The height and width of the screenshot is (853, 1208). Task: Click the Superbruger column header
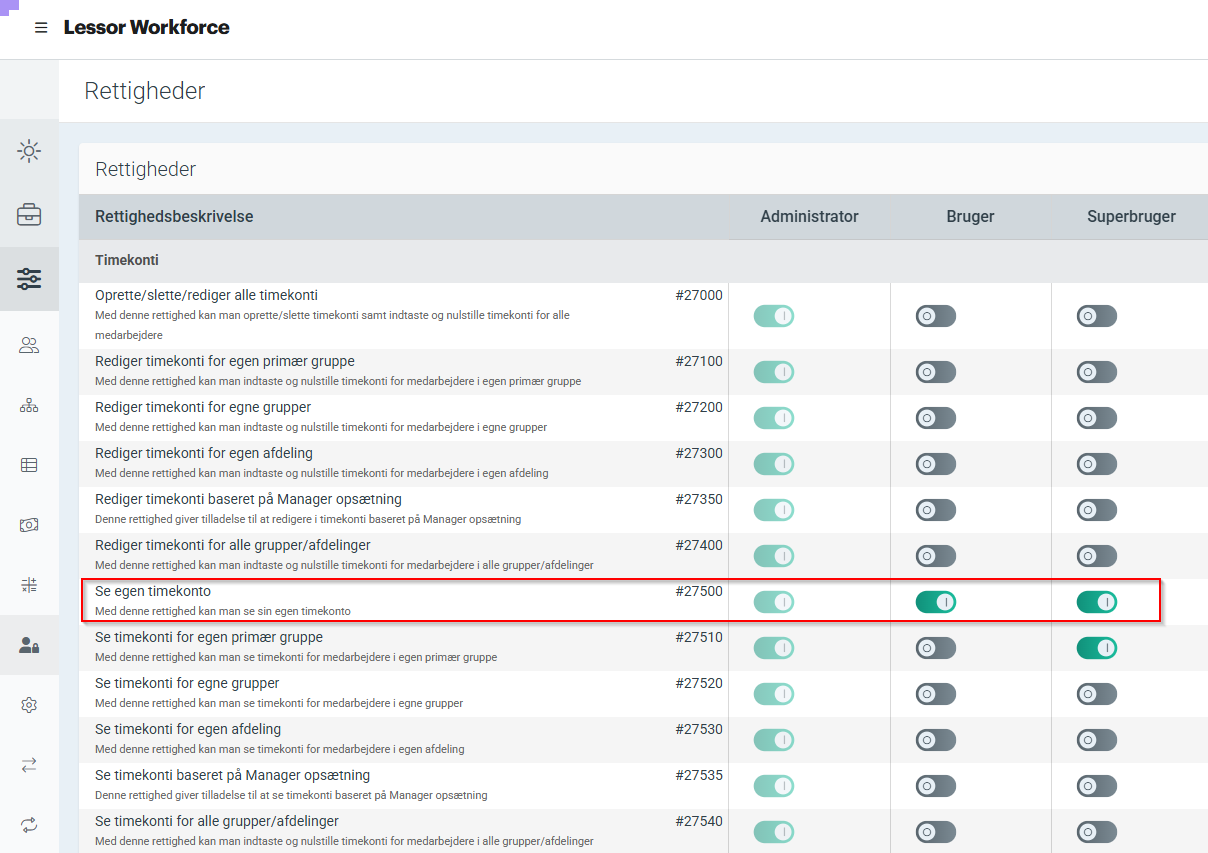(x=1131, y=217)
